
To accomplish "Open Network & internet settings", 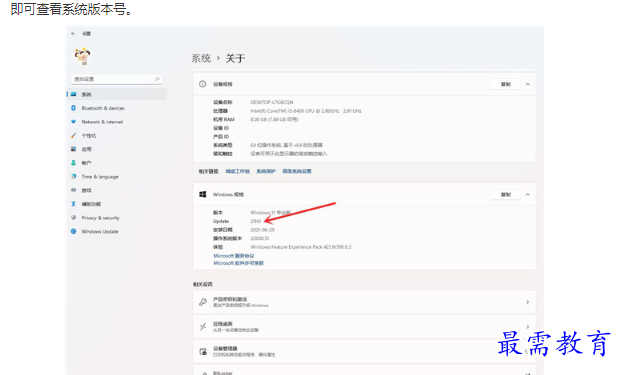I will click(102, 122).
